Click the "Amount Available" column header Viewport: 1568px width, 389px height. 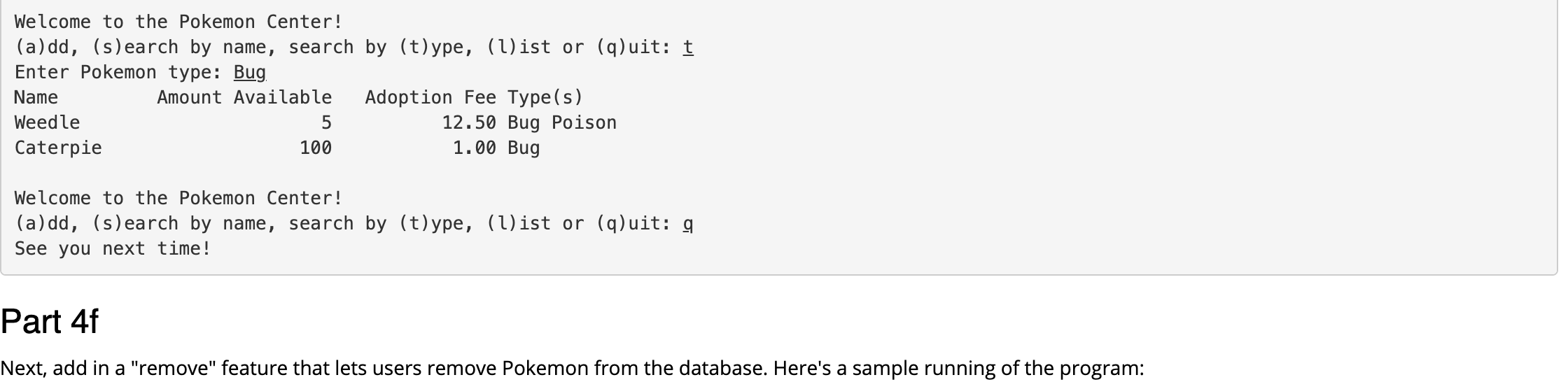coord(244,98)
